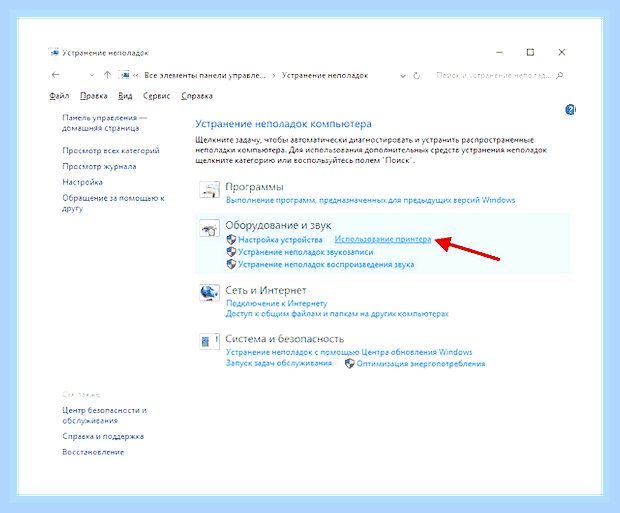Go up one level with up arrow
The image size is (620, 513).
coord(107,75)
